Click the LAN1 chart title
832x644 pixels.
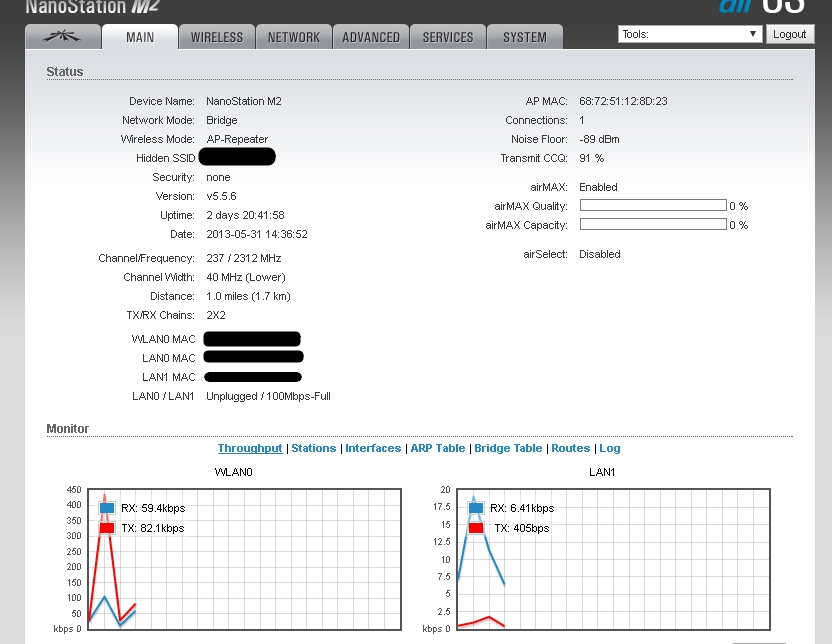click(x=602, y=472)
